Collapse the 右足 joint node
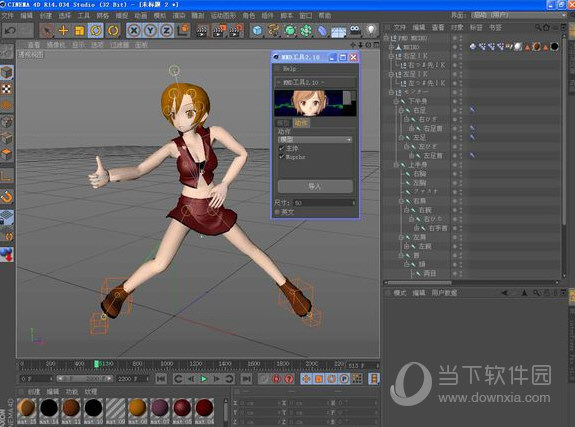The width and height of the screenshot is (575, 427). tap(401, 110)
